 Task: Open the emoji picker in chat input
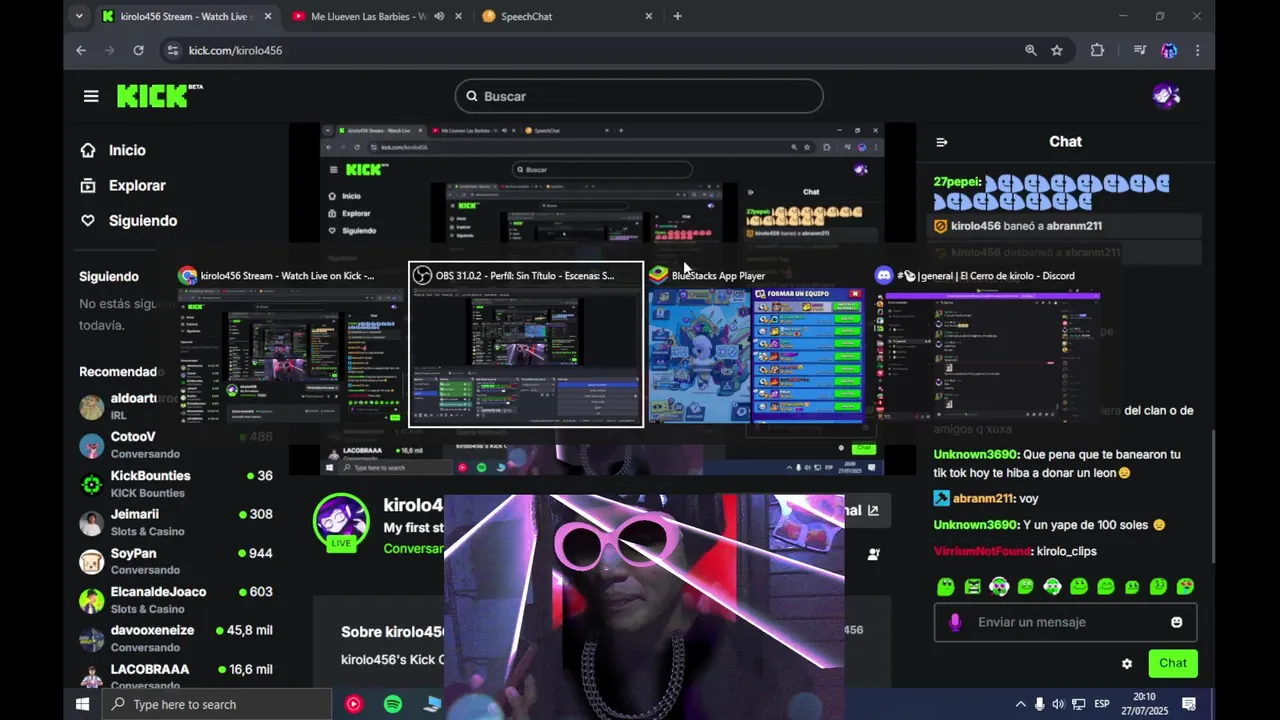[x=1176, y=622]
